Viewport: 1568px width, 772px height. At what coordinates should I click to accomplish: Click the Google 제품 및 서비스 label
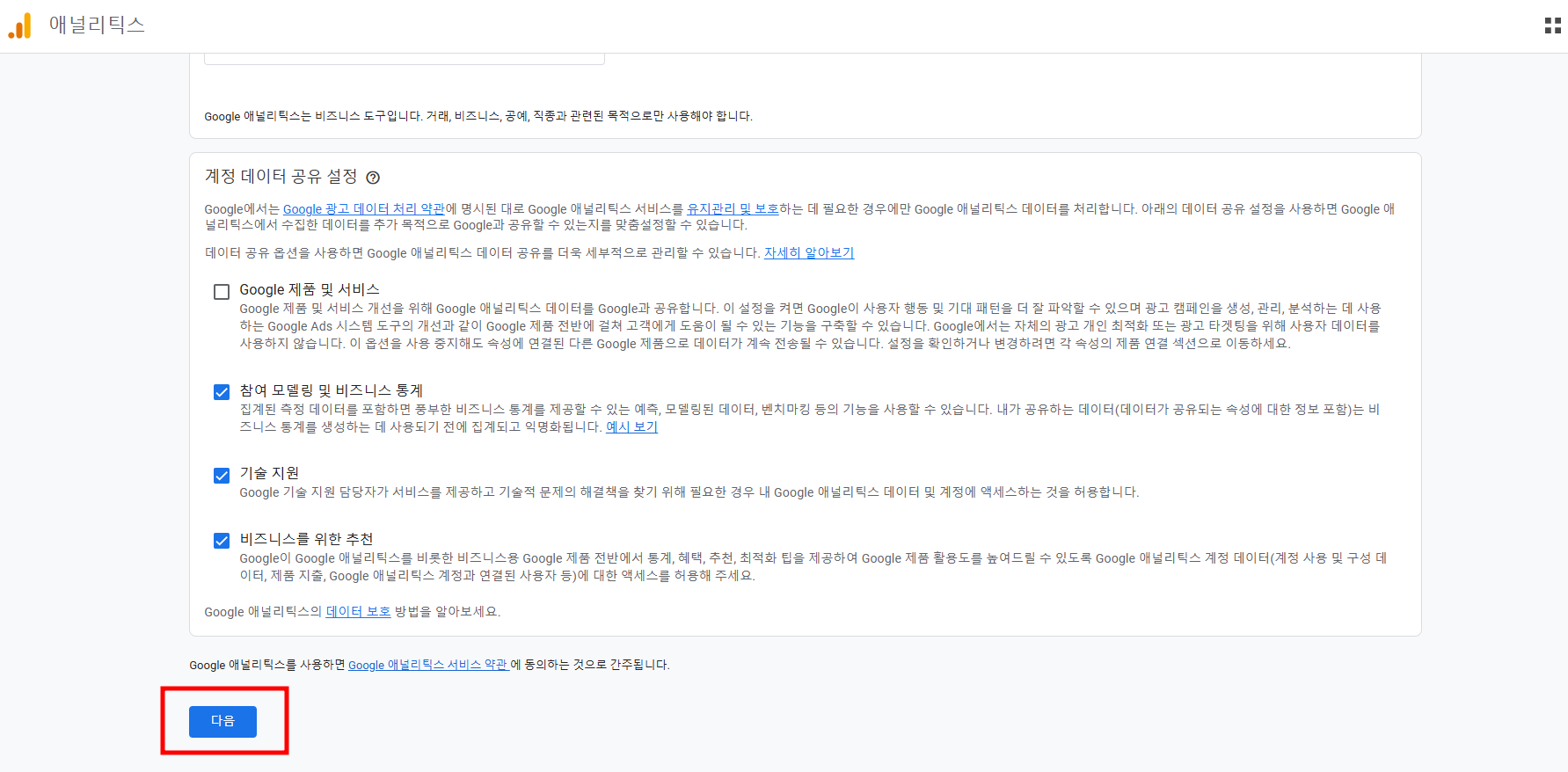click(x=310, y=290)
